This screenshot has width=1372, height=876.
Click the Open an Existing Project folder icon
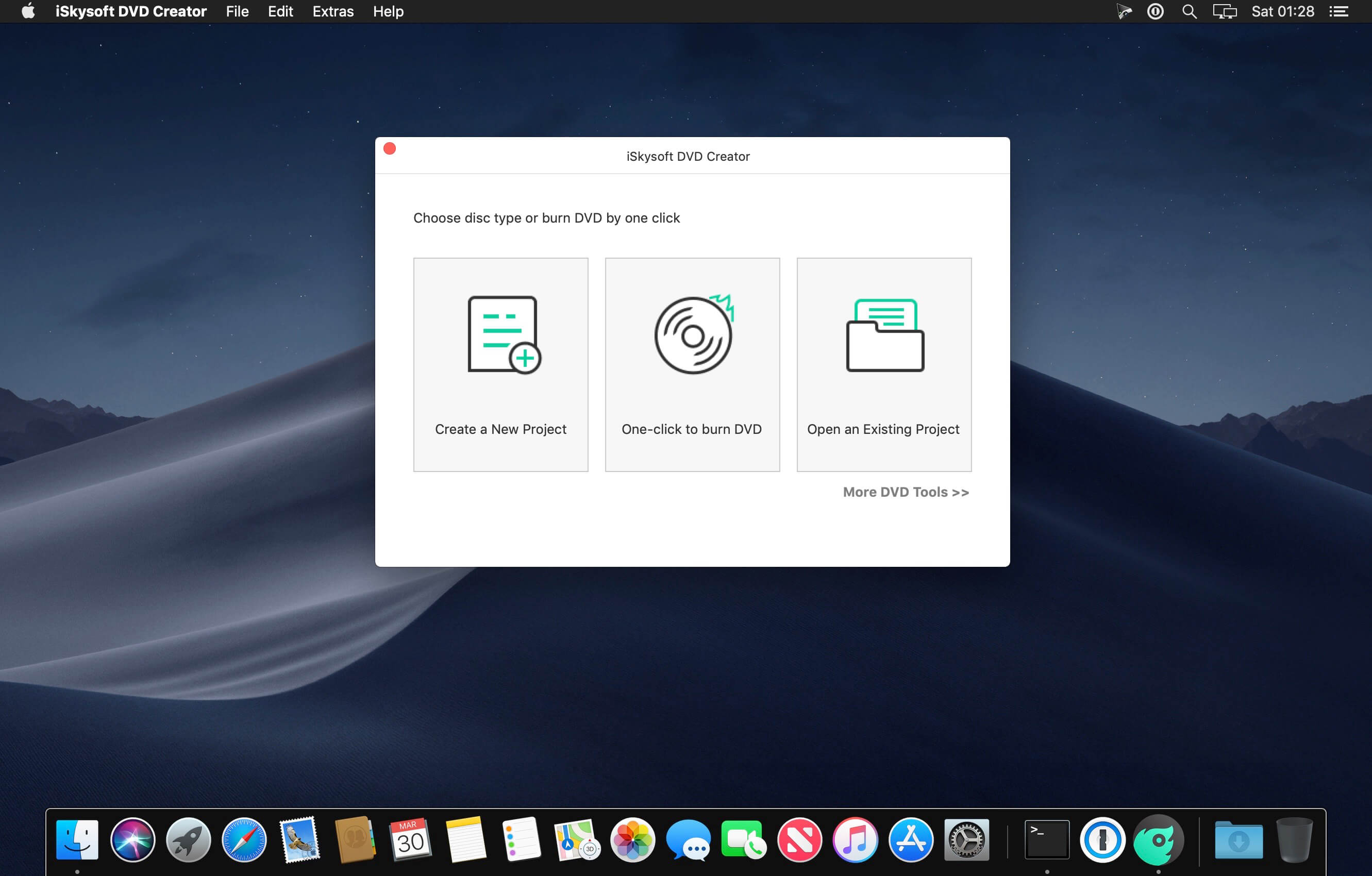coord(884,335)
